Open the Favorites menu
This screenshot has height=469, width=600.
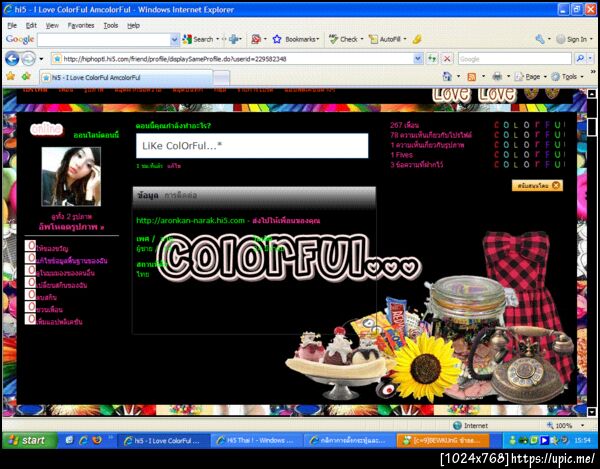81,25
